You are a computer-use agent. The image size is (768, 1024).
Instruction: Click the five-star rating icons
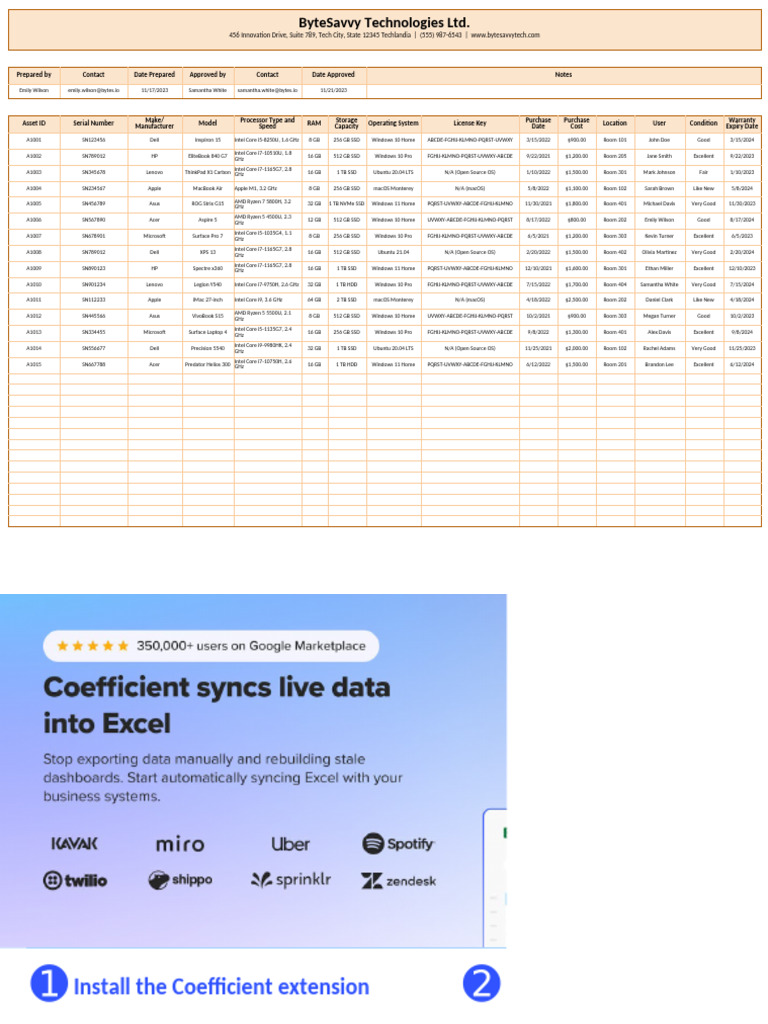(x=93, y=646)
